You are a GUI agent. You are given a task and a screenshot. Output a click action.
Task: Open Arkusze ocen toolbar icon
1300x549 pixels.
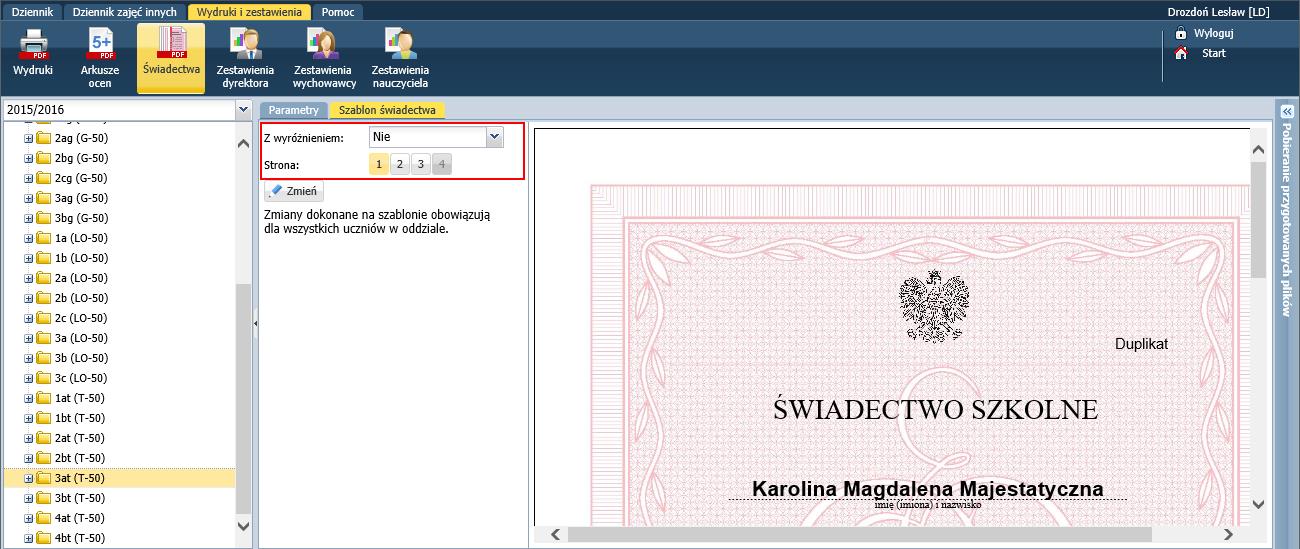coord(100,57)
